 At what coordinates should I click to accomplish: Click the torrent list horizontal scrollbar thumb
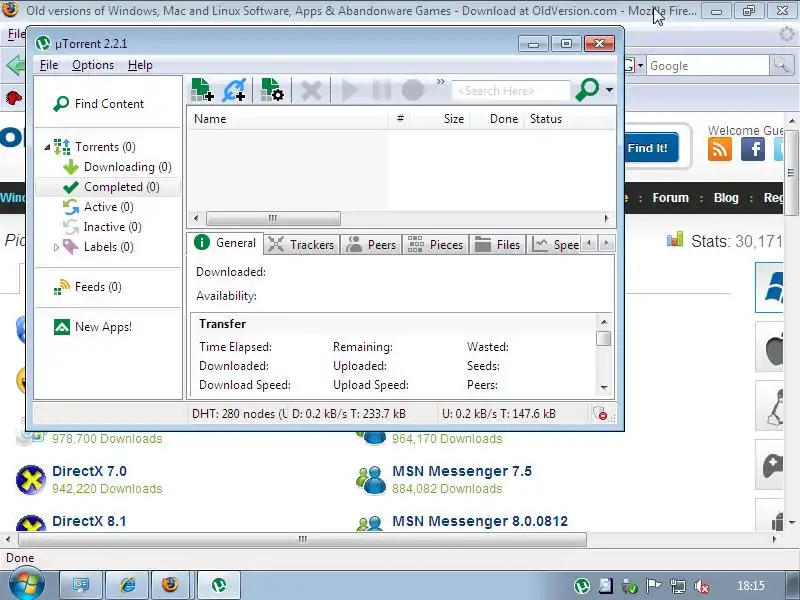(x=273, y=218)
